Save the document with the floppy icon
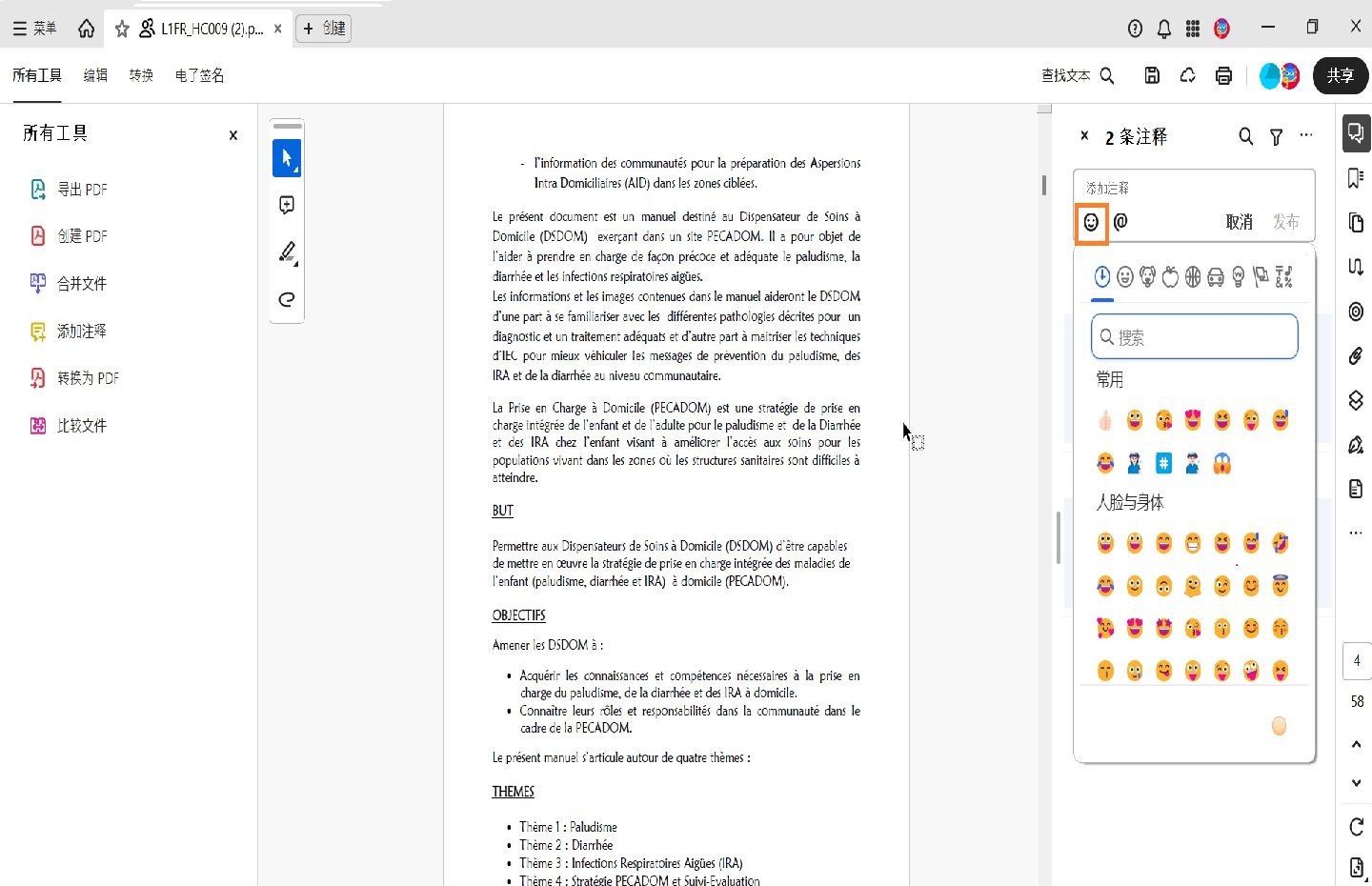Image resolution: width=1372 pixels, height=886 pixels. click(1152, 75)
